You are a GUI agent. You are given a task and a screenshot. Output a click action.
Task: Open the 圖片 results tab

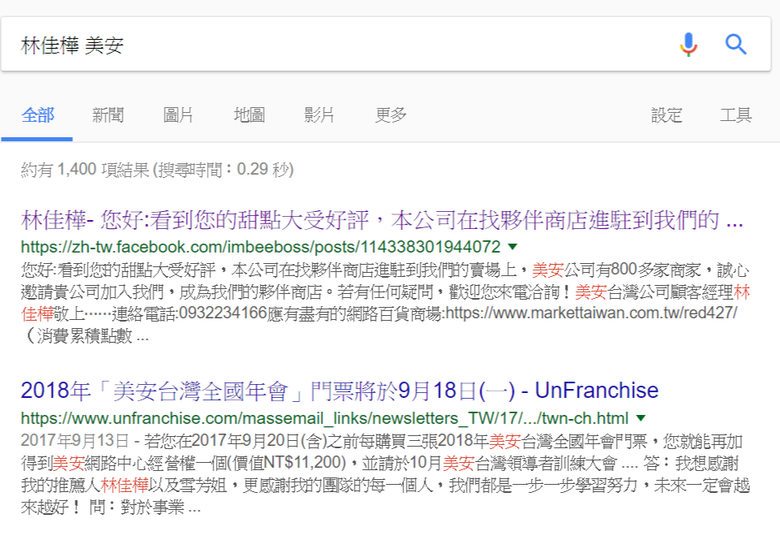178,115
